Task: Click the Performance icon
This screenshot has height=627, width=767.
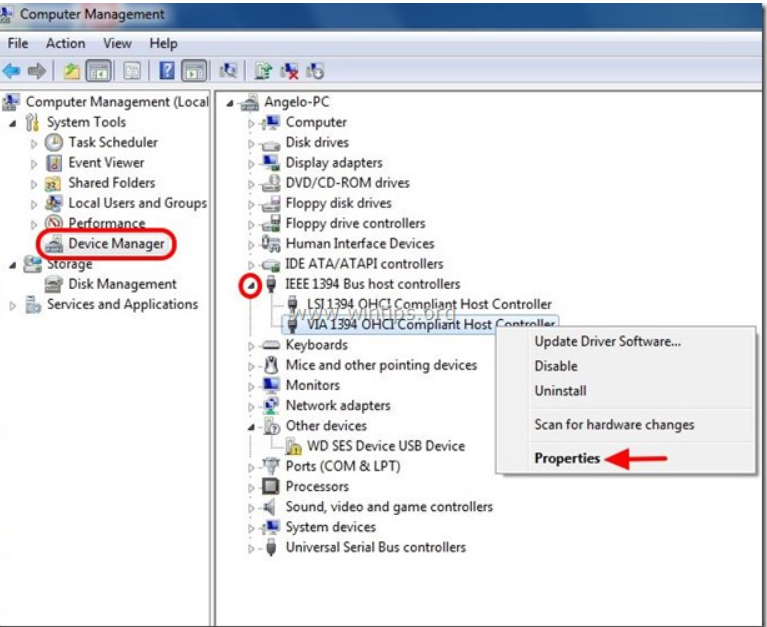Action: click(x=54, y=223)
